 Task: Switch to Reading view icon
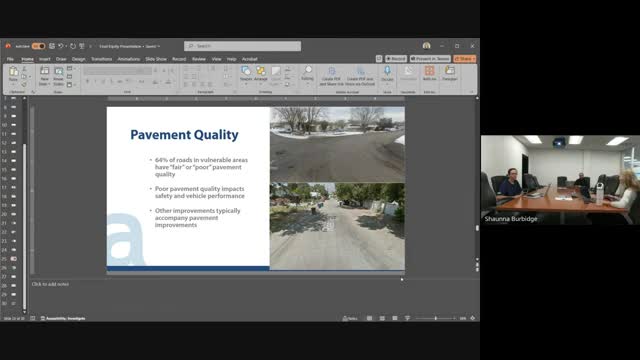coord(395,318)
